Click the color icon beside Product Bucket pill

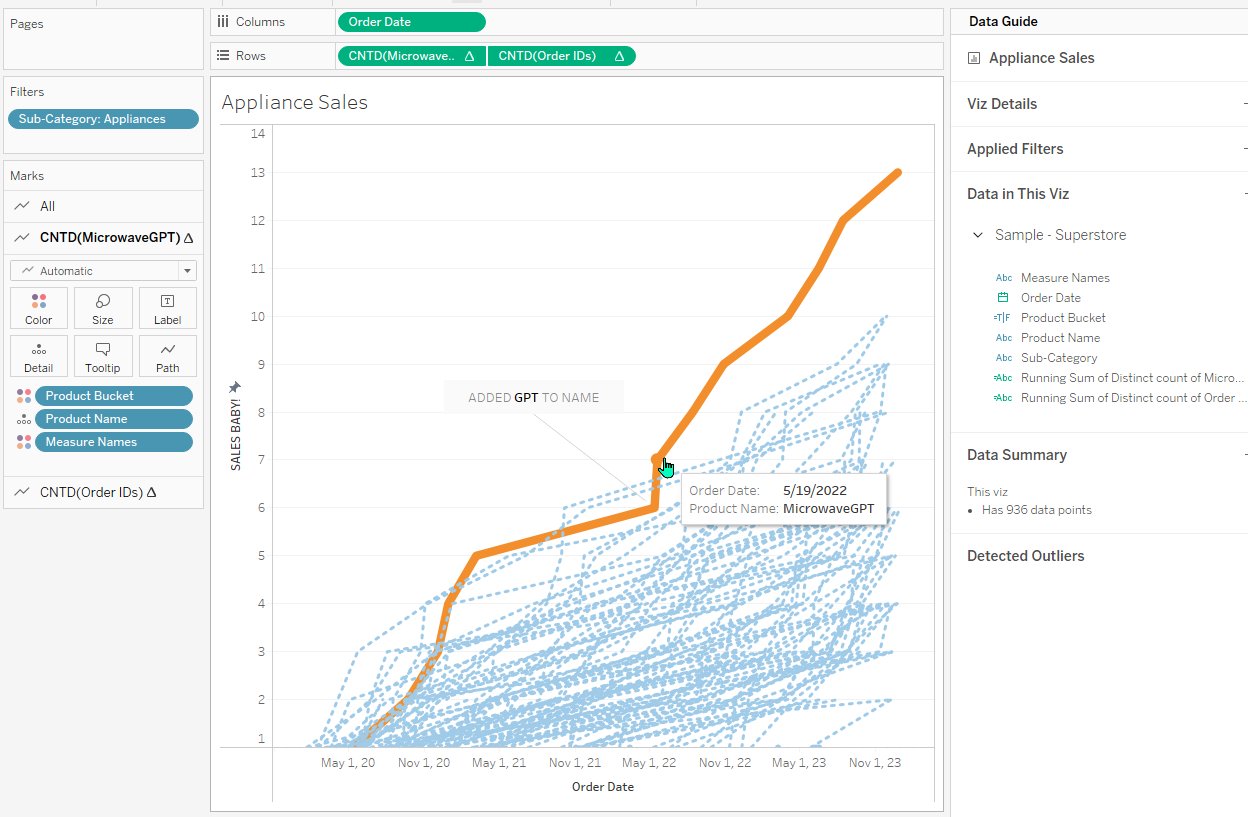tap(24, 396)
